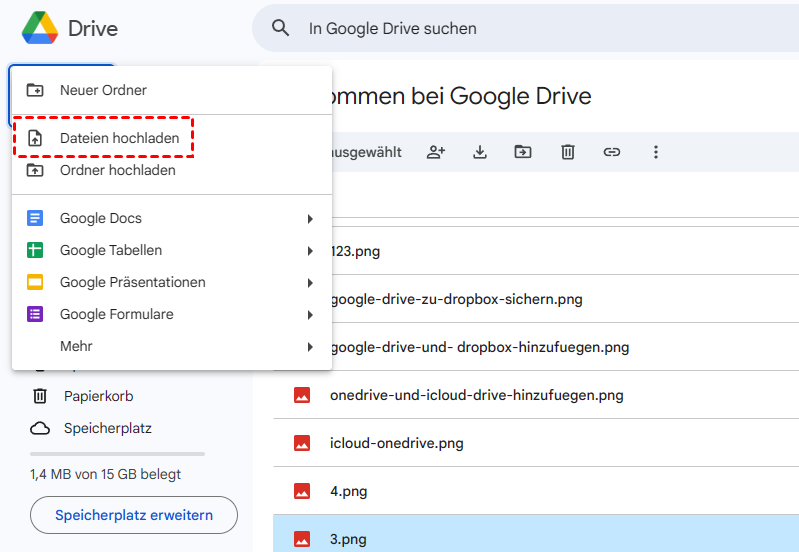799x552 pixels.
Task: Click the move-to-folder icon
Action: pos(523,152)
